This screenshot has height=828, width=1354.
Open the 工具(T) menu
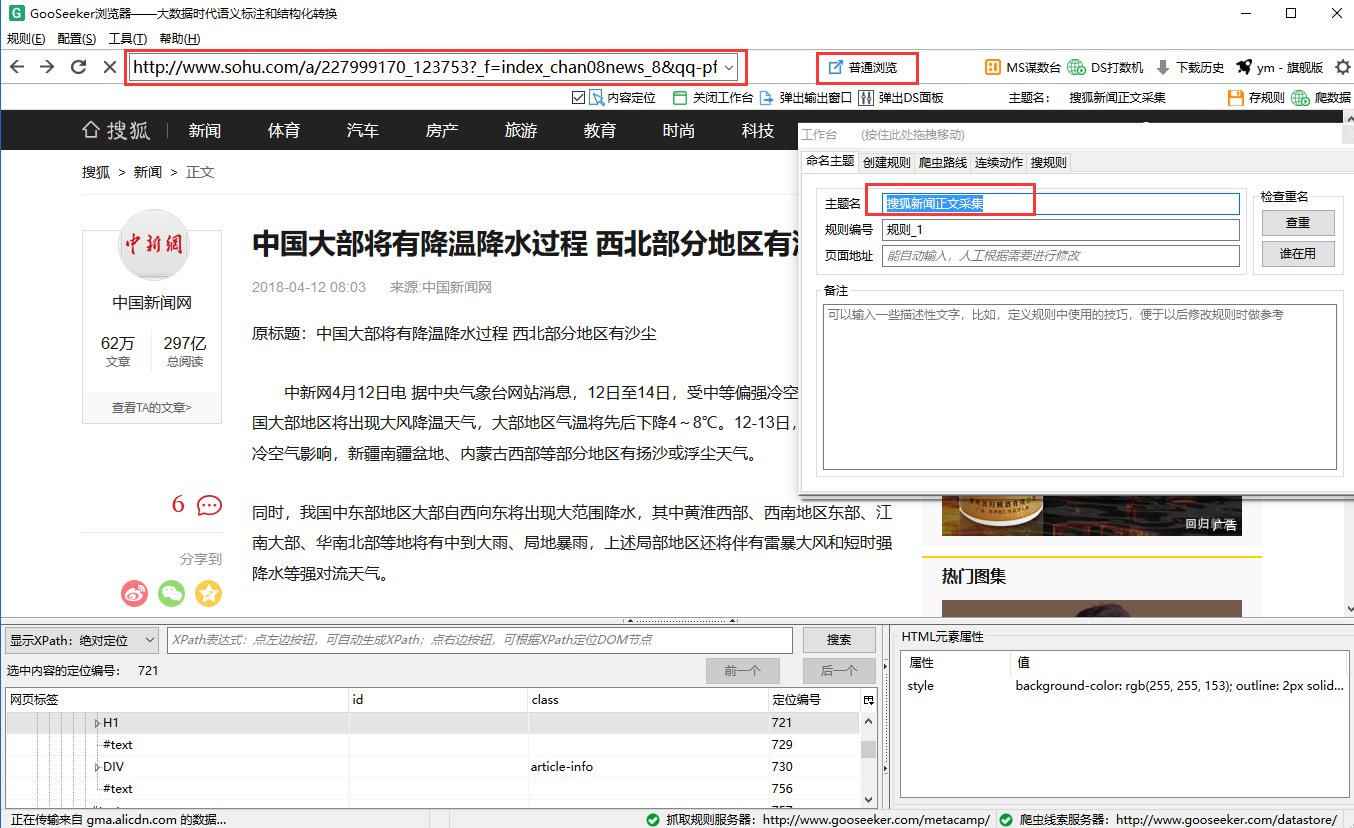(128, 39)
